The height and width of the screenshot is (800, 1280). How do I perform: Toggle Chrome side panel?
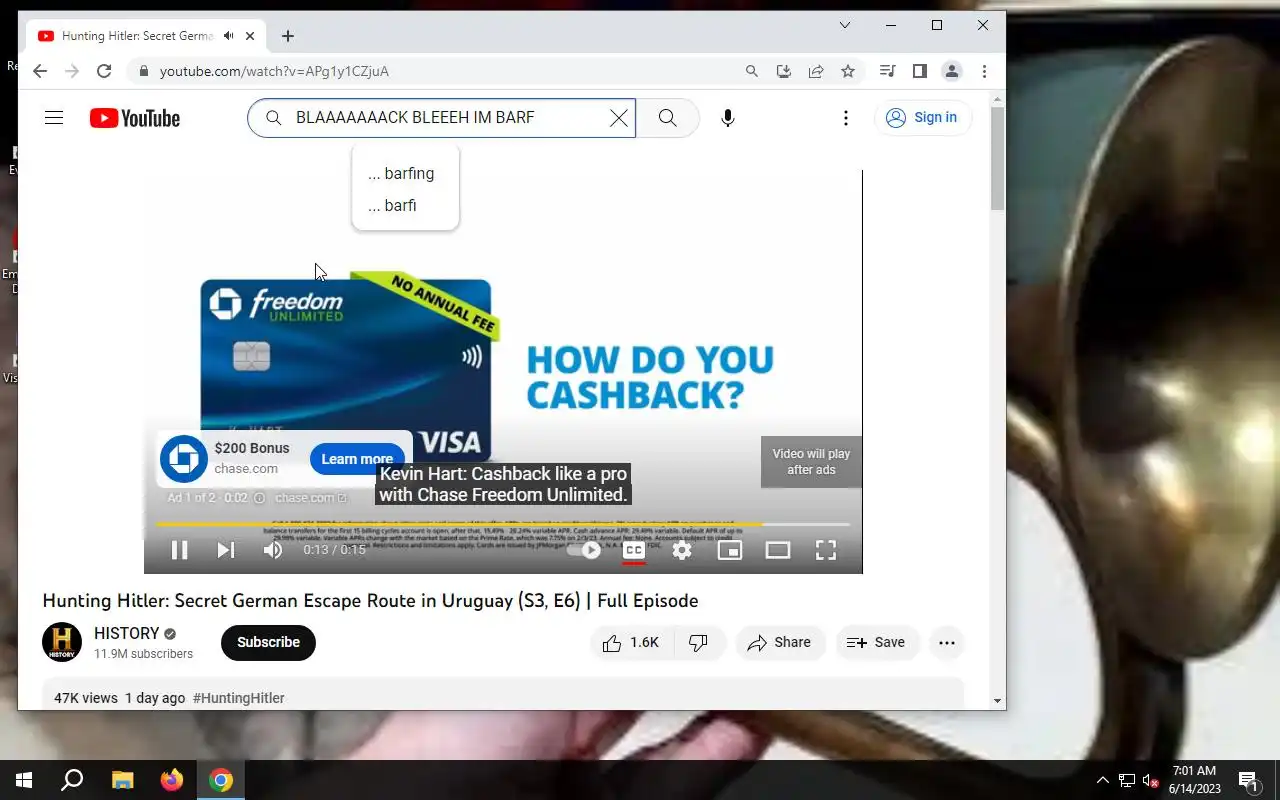click(920, 71)
